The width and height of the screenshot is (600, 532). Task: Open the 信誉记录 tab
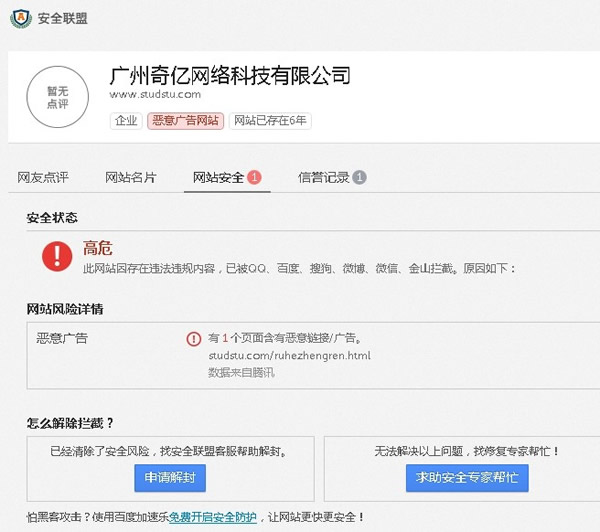coord(324,178)
